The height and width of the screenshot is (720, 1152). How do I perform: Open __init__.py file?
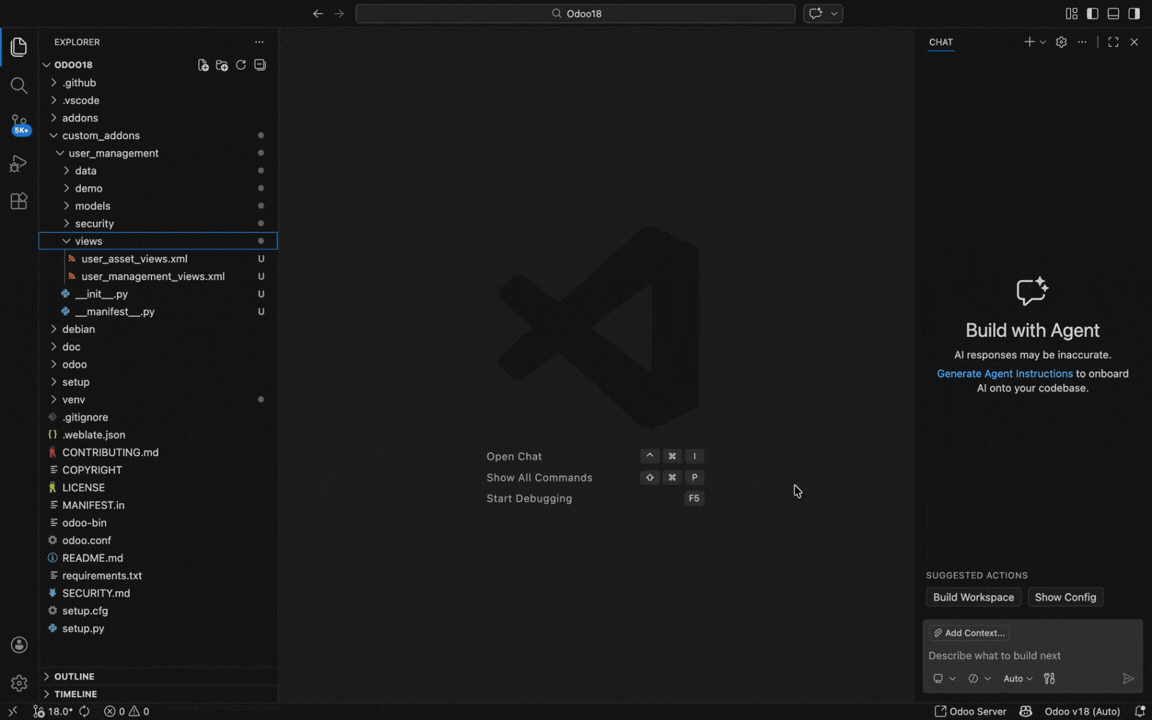(158, 295)
